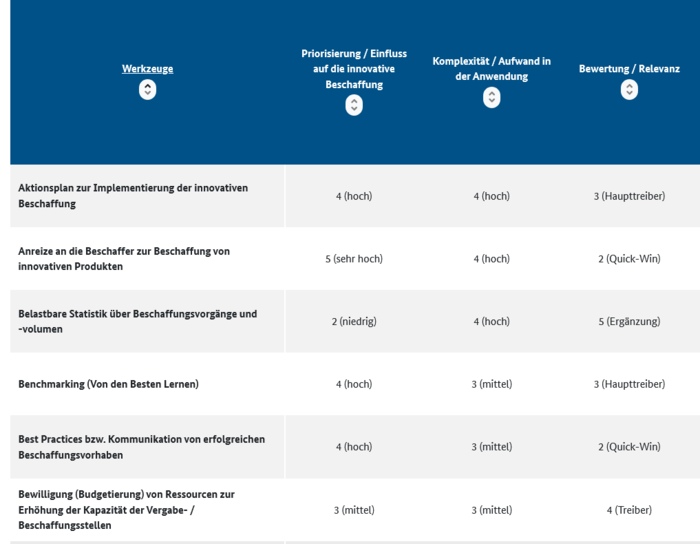Select the "2 (niedrig)" priority cell
Viewport: 700px width, 544px height.
pyautogui.click(x=354, y=322)
